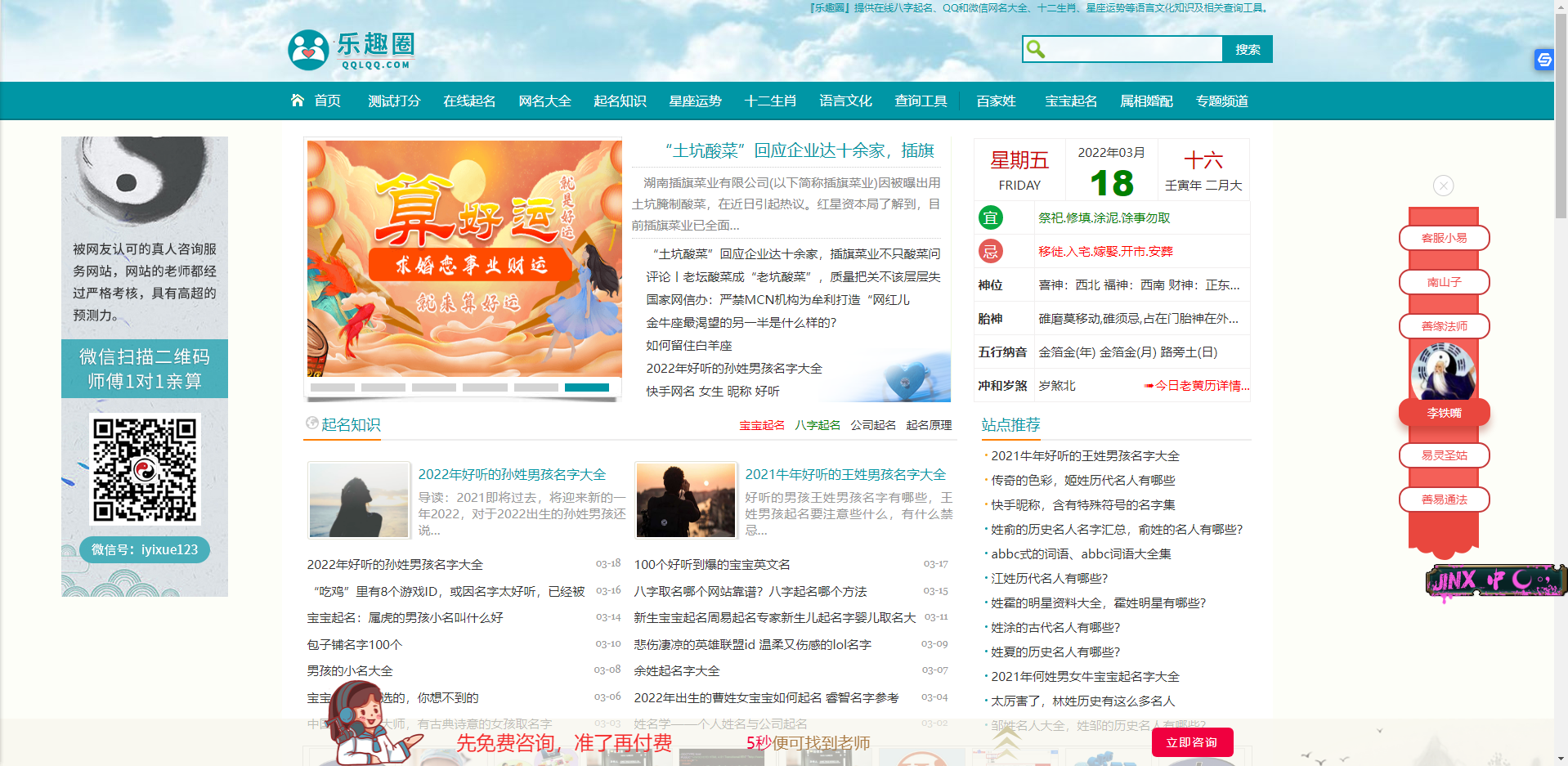Click the 王姓男孩 article thumbnail
The height and width of the screenshot is (766, 1568).
(686, 499)
